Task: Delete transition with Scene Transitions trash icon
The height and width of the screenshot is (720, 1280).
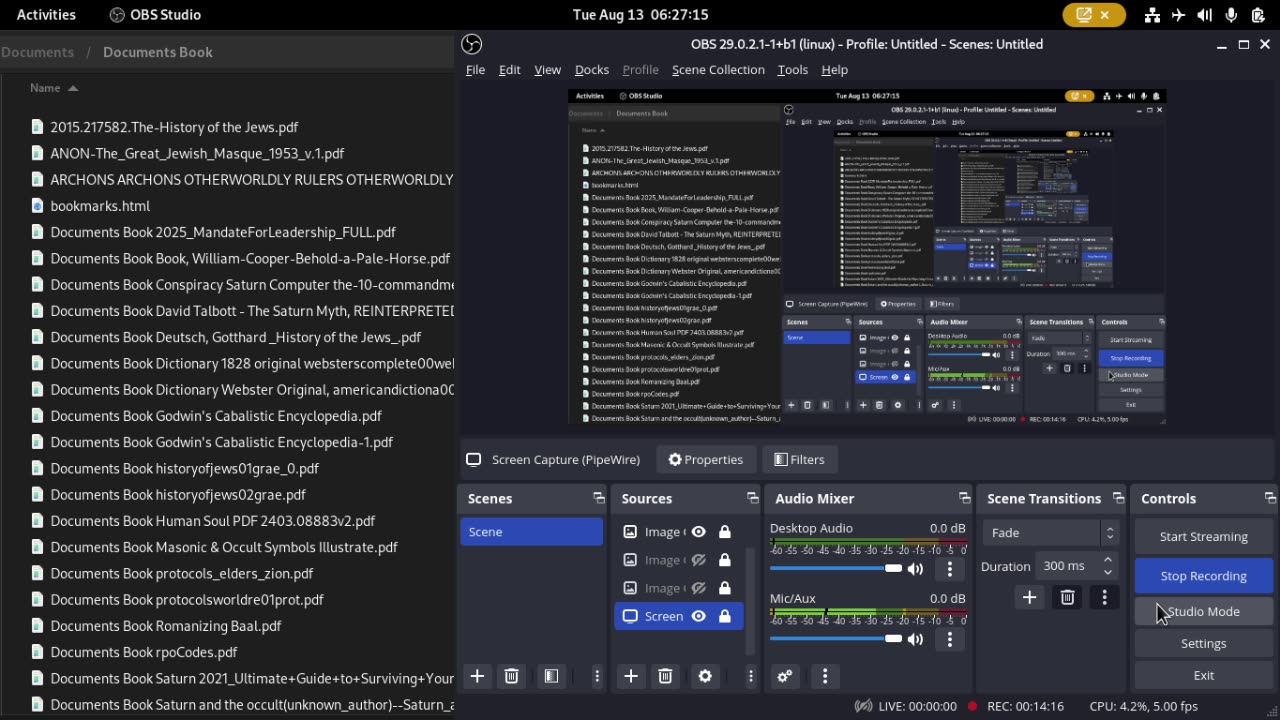Action: click(1067, 597)
